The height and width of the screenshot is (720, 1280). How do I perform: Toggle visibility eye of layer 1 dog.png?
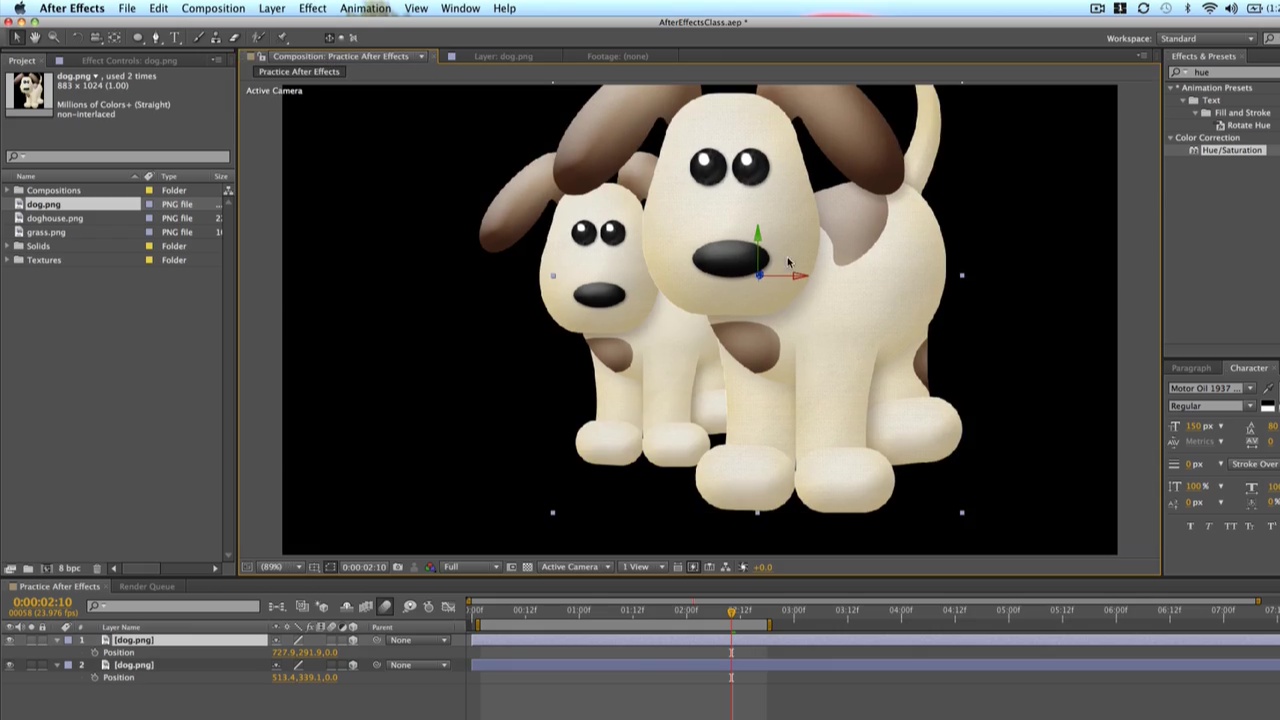[10, 640]
